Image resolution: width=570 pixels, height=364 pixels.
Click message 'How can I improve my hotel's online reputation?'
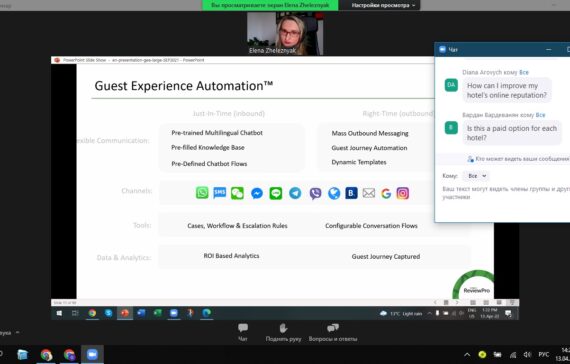[x=507, y=90]
